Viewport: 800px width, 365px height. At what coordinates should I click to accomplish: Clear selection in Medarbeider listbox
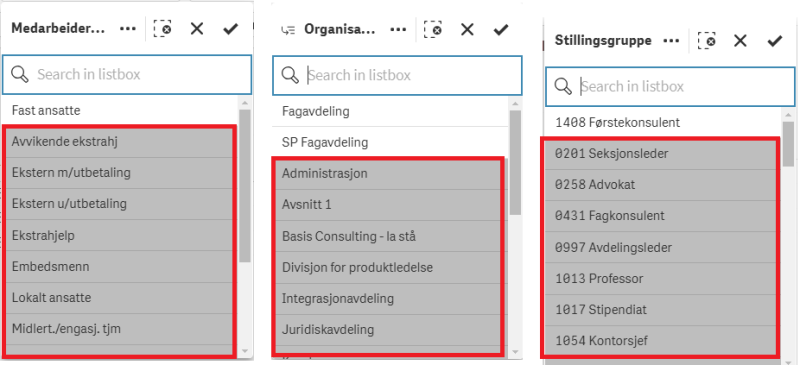pyautogui.click(x=162, y=29)
